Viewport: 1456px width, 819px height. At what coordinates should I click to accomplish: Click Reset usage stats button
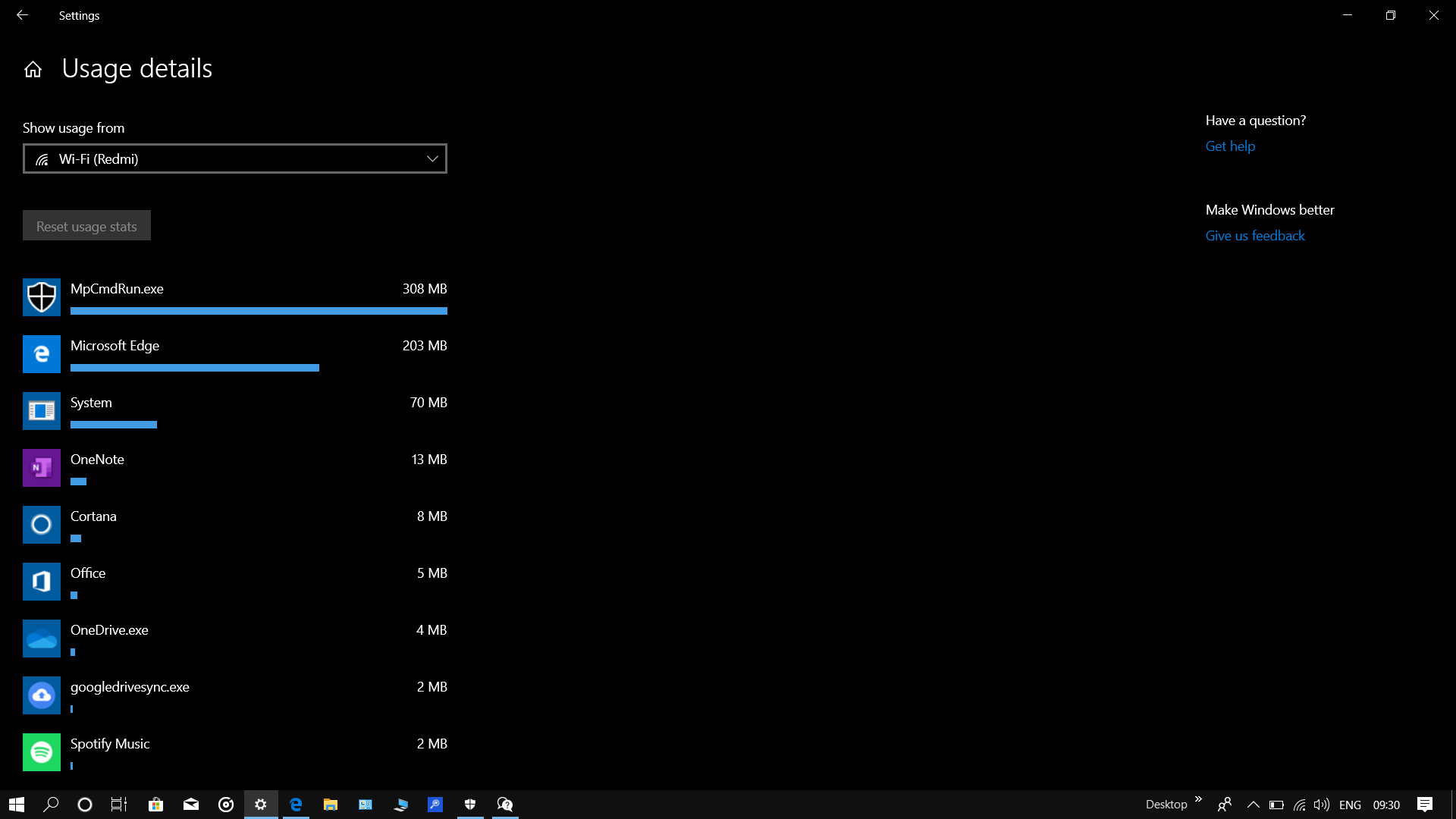[x=86, y=225]
